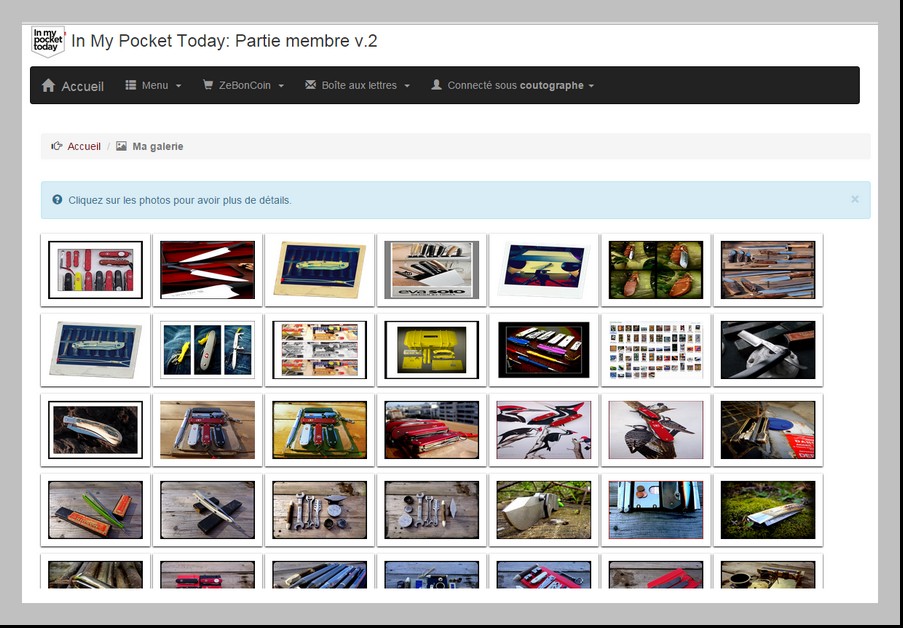Open the Boîte aux lettres dropdown

pos(358,85)
